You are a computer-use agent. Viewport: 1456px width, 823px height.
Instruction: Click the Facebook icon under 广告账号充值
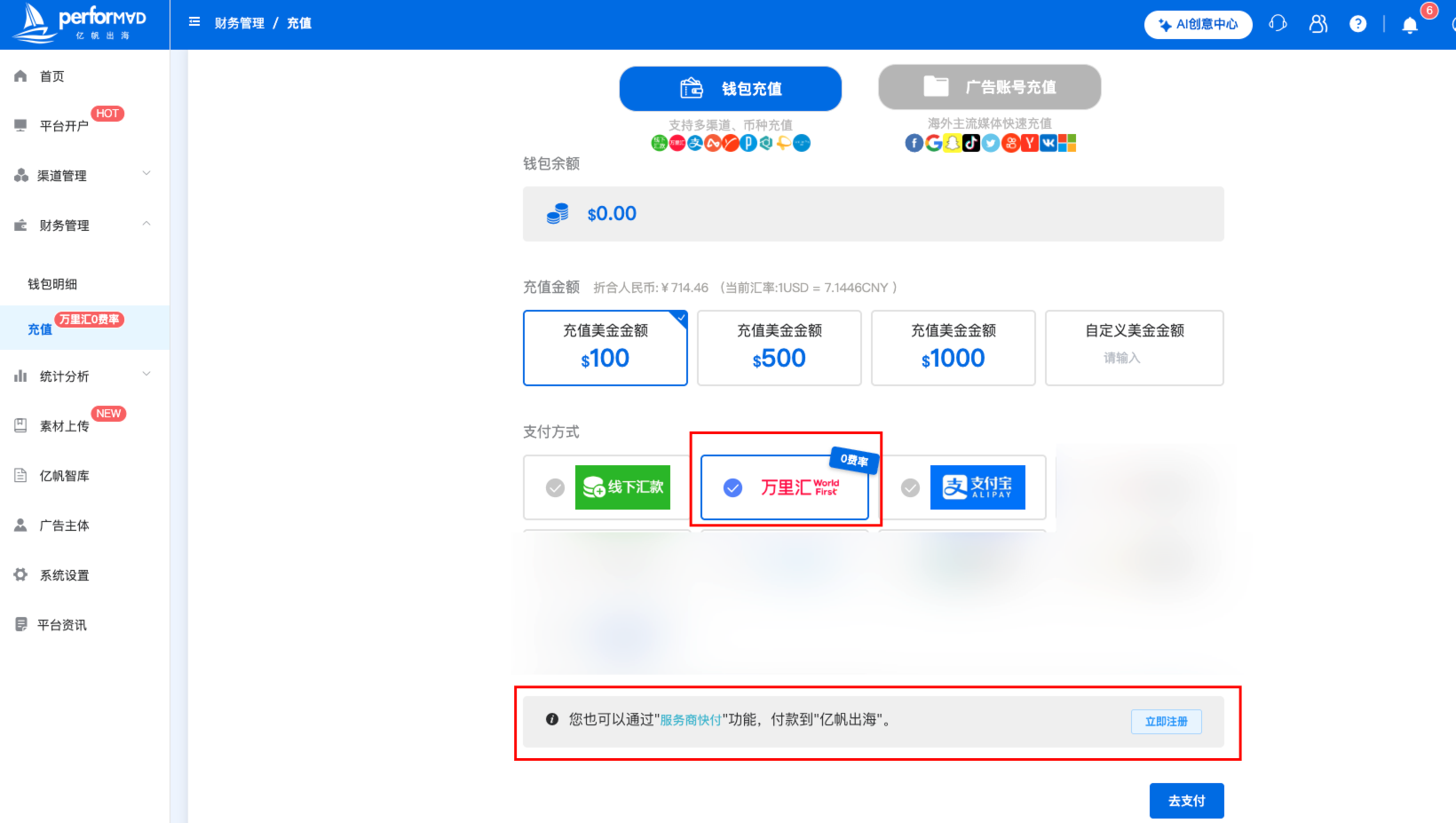[914, 142]
